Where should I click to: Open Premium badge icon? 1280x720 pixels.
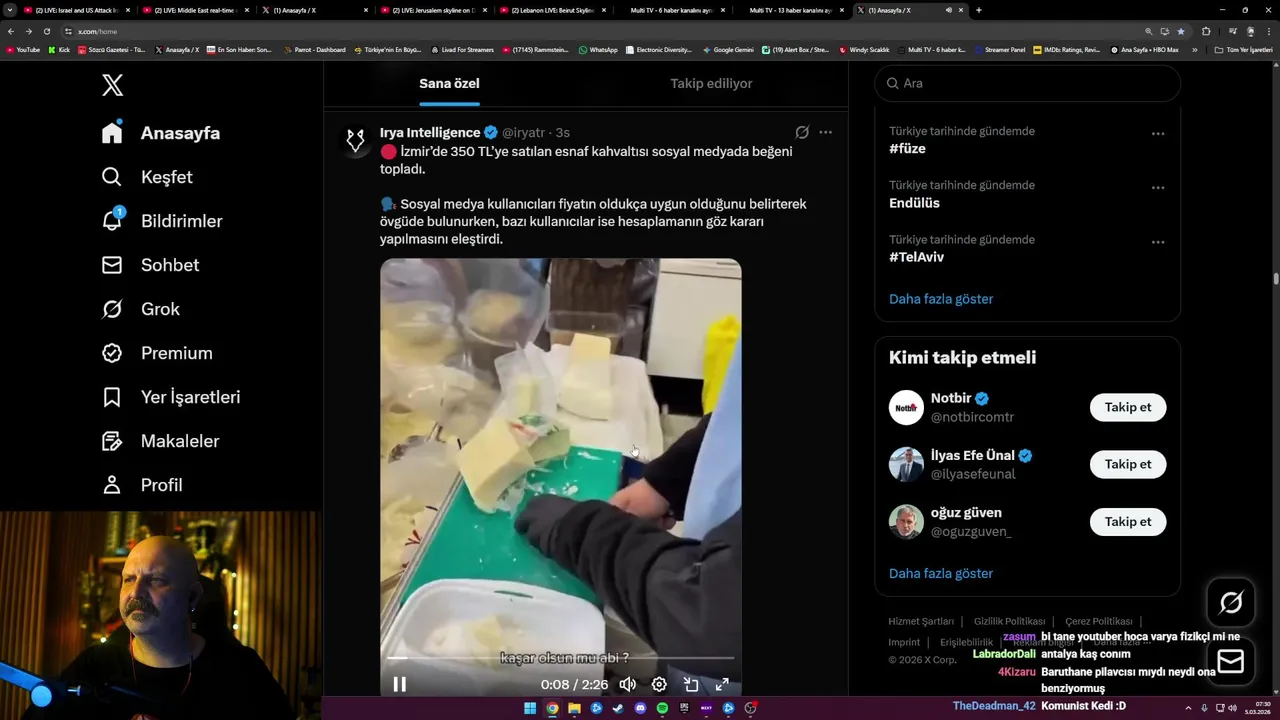[x=112, y=353]
